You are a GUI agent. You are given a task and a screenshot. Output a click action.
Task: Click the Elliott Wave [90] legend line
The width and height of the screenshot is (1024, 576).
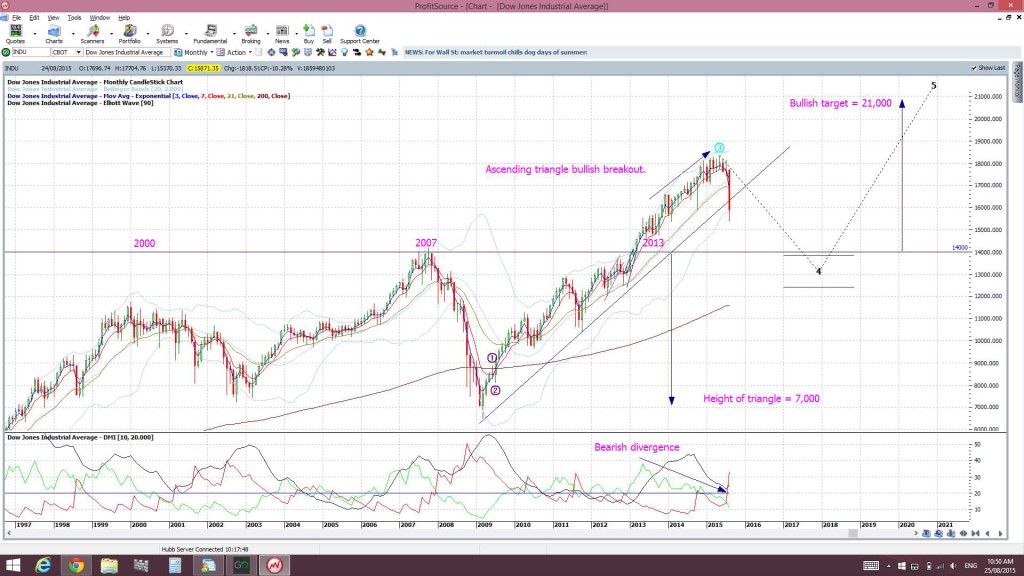point(80,103)
